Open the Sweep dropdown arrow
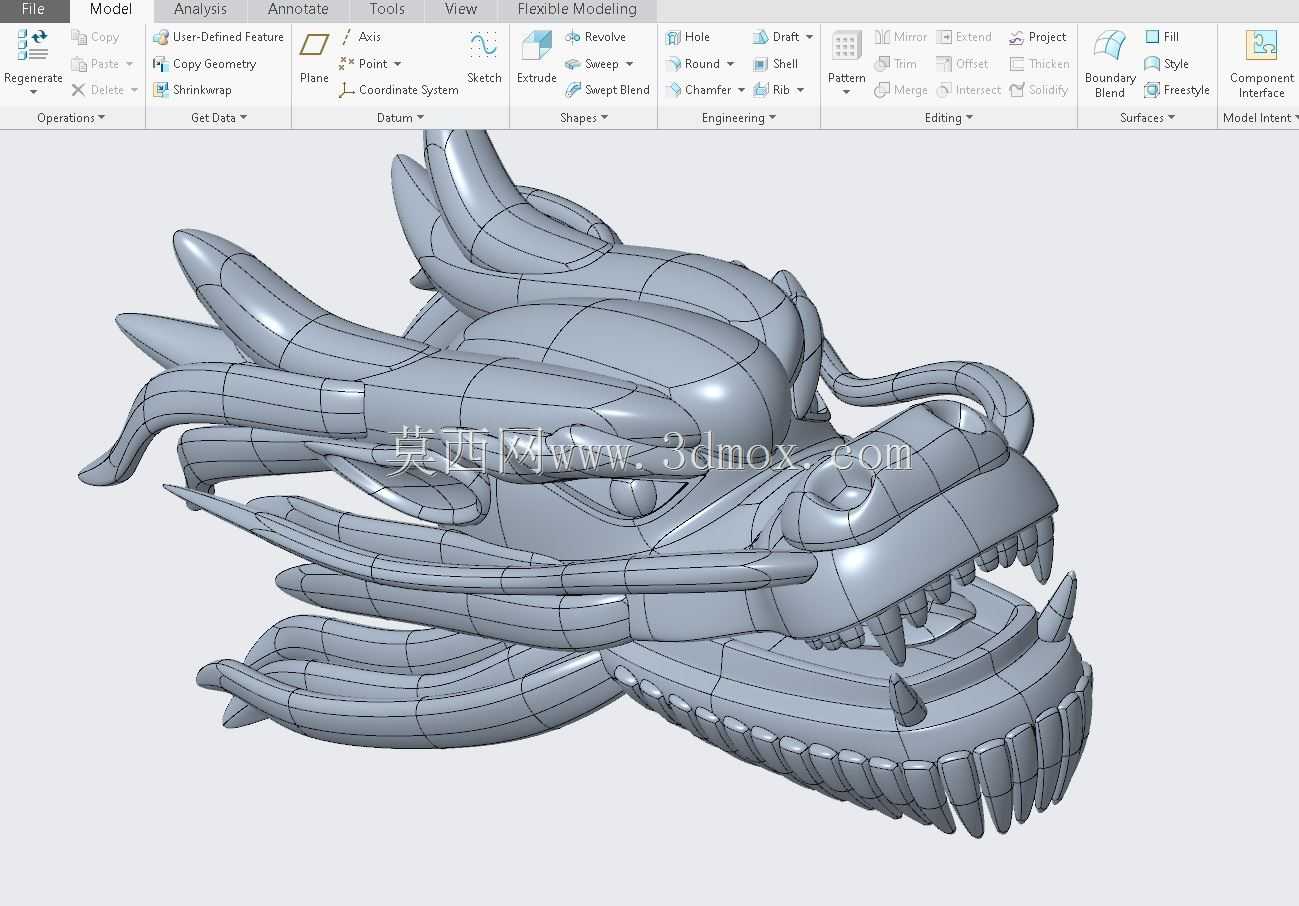Viewport: 1299px width, 906px height. click(629, 64)
